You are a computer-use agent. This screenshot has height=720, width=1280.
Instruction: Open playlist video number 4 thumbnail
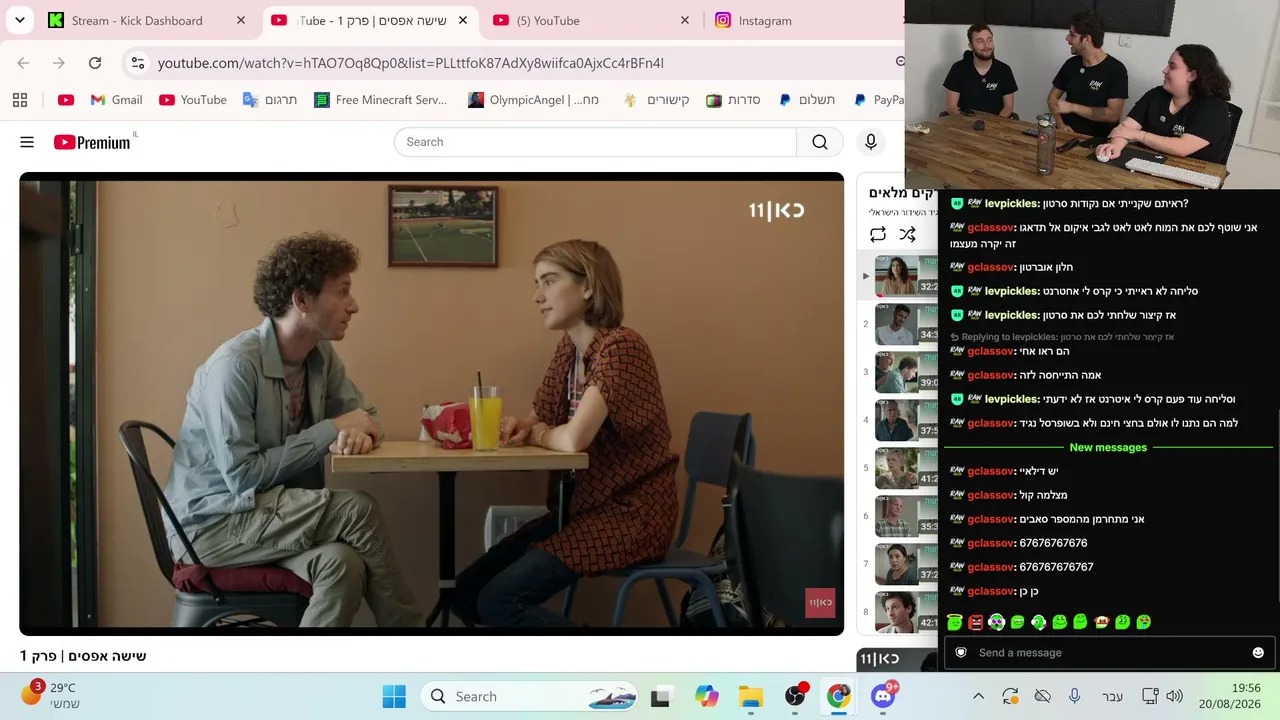pos(907,420)
